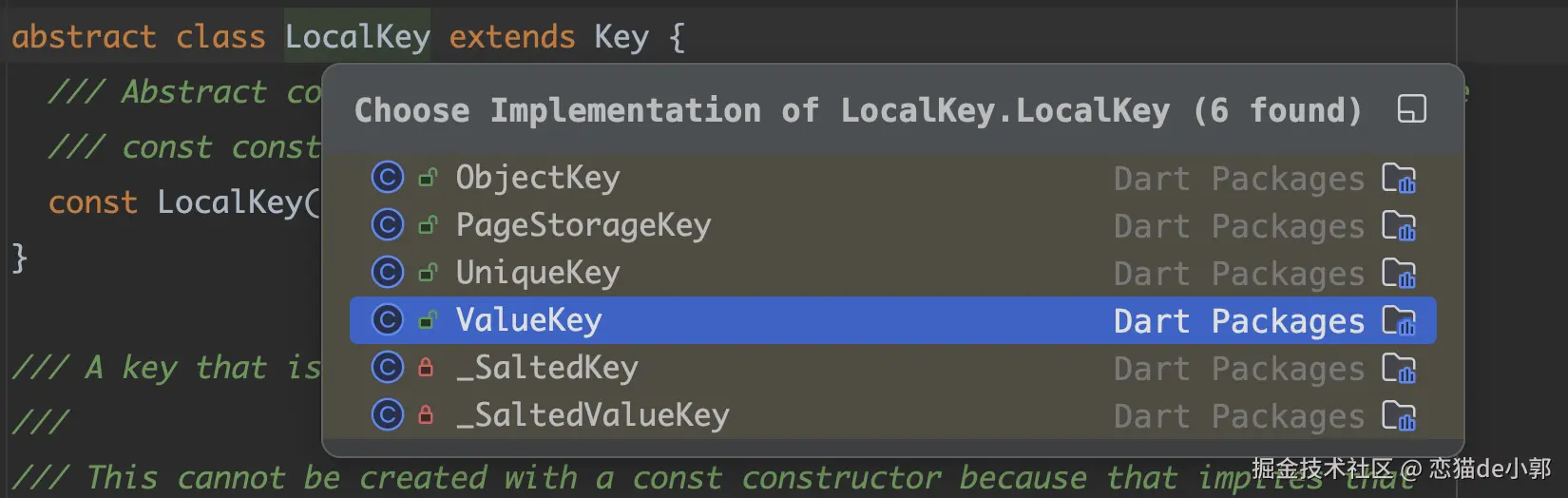Click class icon beside PageStorageKey

pos(387,225)
